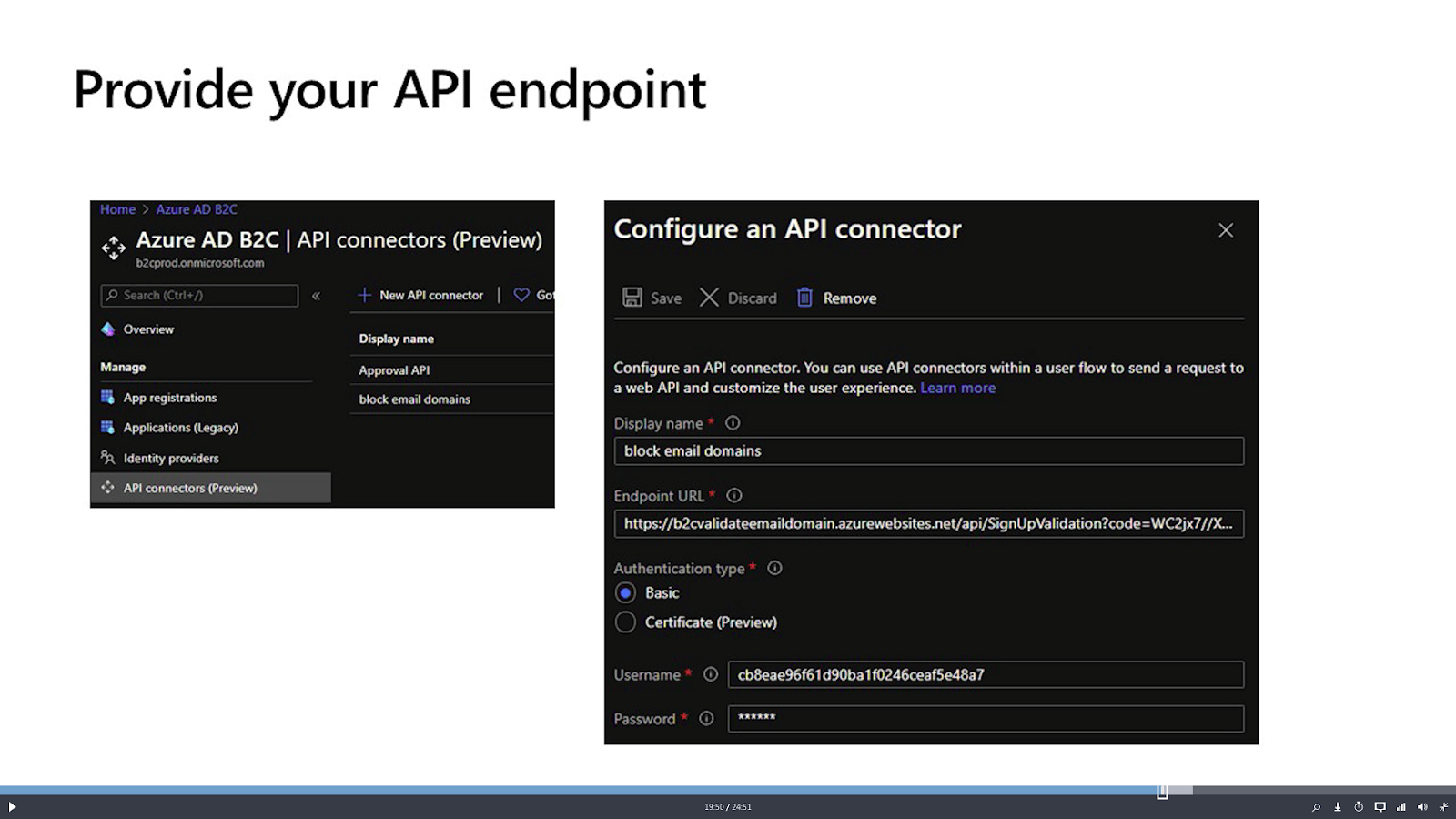1456x819 pixels.
Task: Click the b2cprod.onmicrosoft.com tenant text
Action: click(200, 263)
